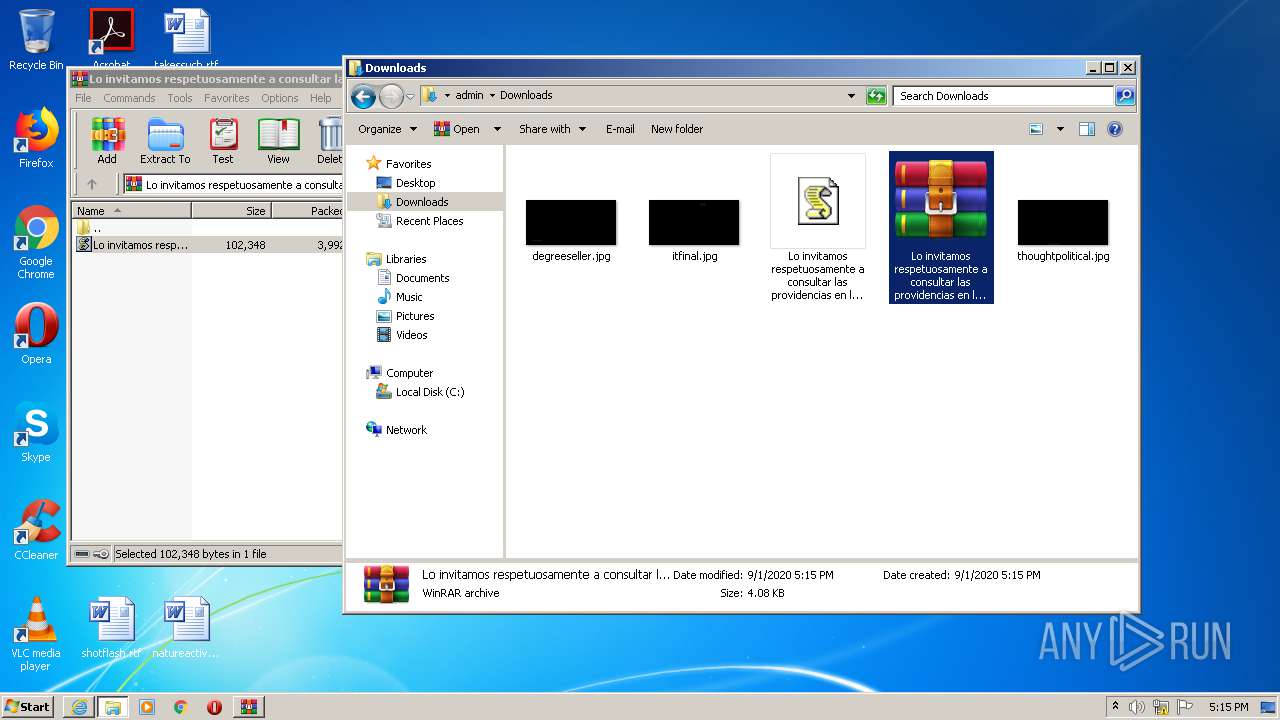Click Explorer help question mark icon

coord(1115,129)
